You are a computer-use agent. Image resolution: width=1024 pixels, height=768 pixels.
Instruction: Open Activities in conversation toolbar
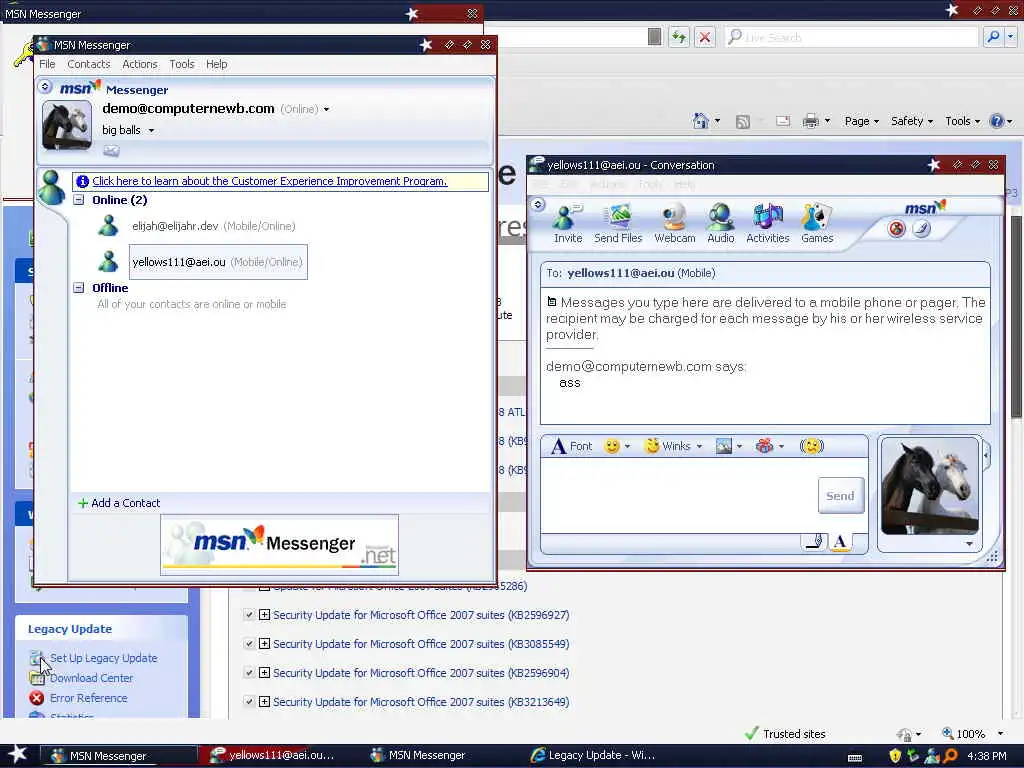[767, 223]
